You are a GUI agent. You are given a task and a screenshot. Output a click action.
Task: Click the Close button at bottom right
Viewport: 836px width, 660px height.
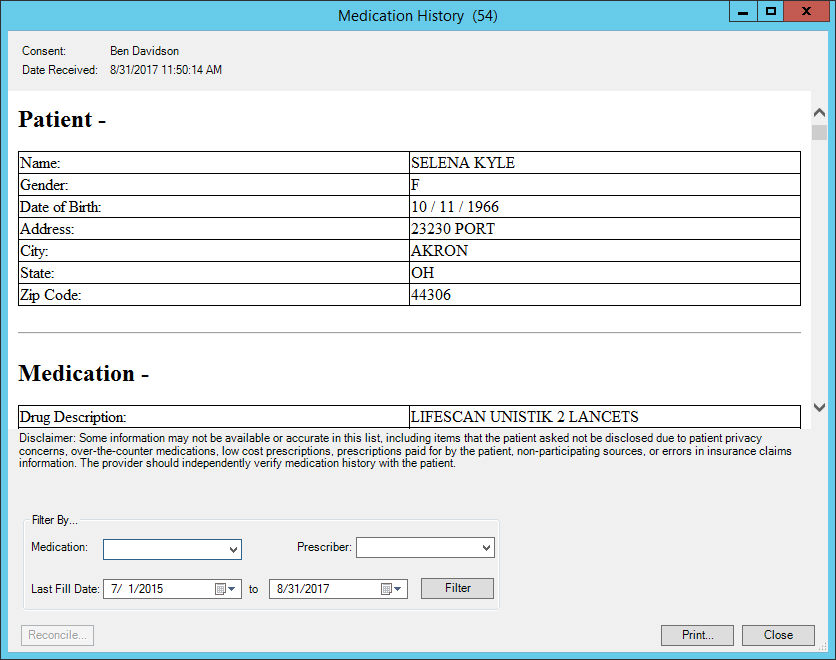778,635
